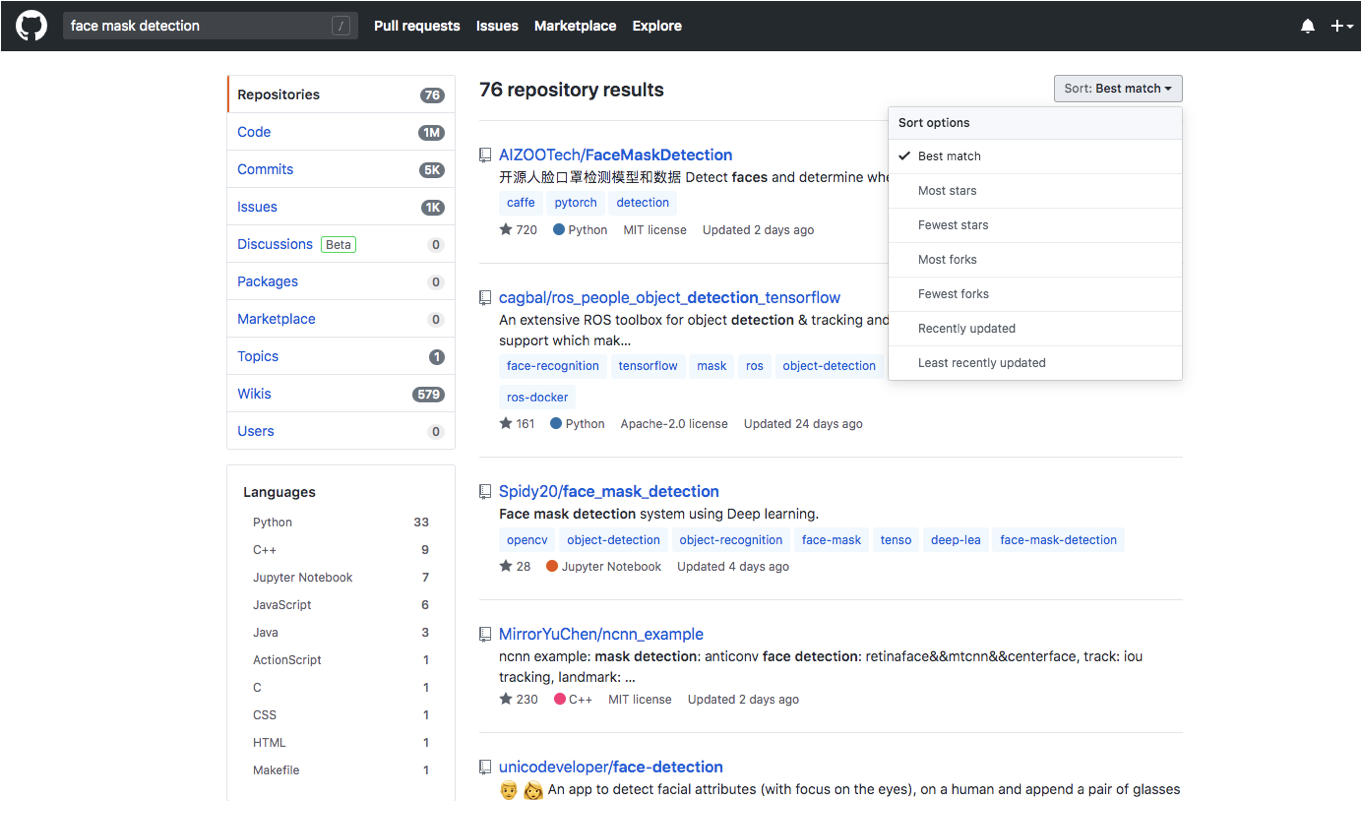Select Code result category
This screenshot has height=826, width=1368.
pyautogui.click(x=341, y=132)
